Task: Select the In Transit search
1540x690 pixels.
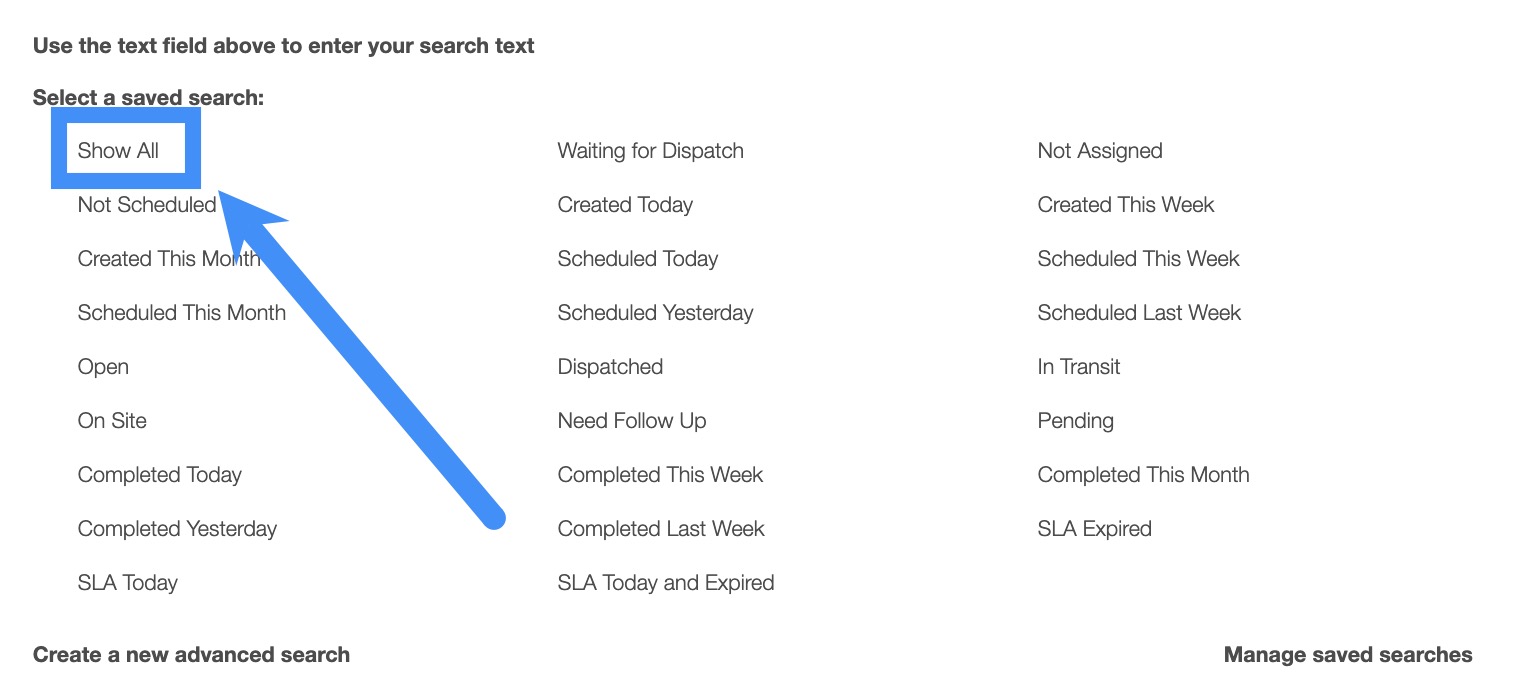Action: [1078, 367]
